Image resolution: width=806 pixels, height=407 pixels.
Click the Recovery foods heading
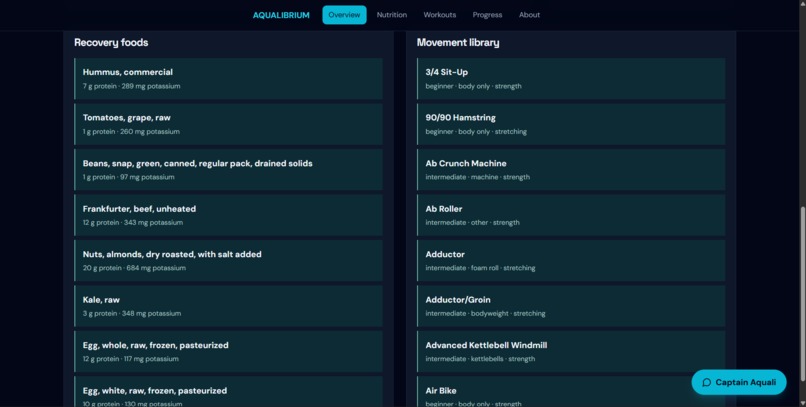click(x=111, y=43)
